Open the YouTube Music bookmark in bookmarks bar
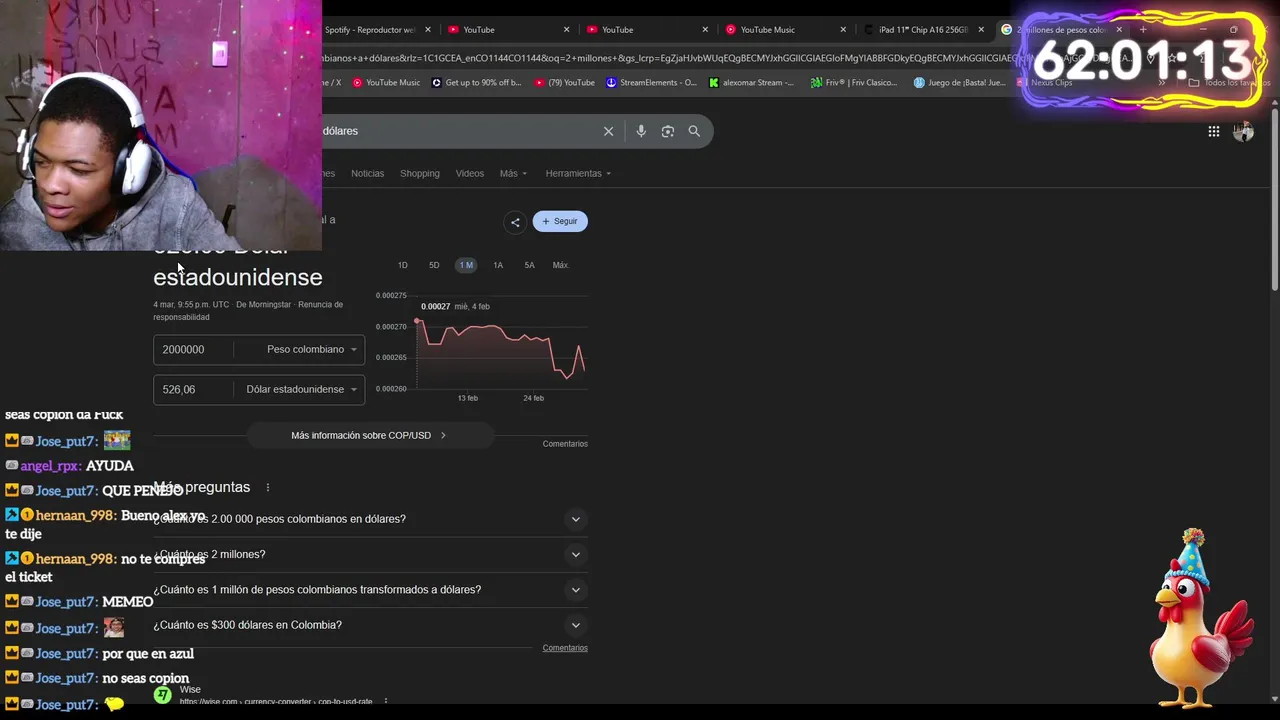The image size is (1280, 720). (386, 83)
